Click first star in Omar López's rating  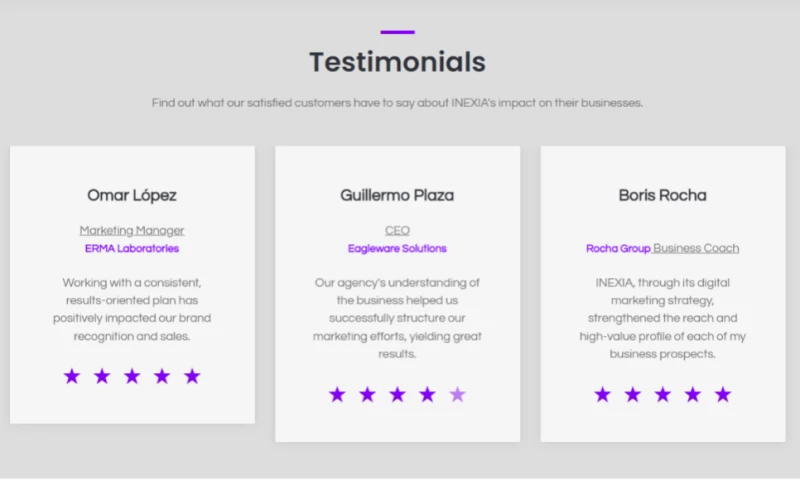tap(72, 376)
